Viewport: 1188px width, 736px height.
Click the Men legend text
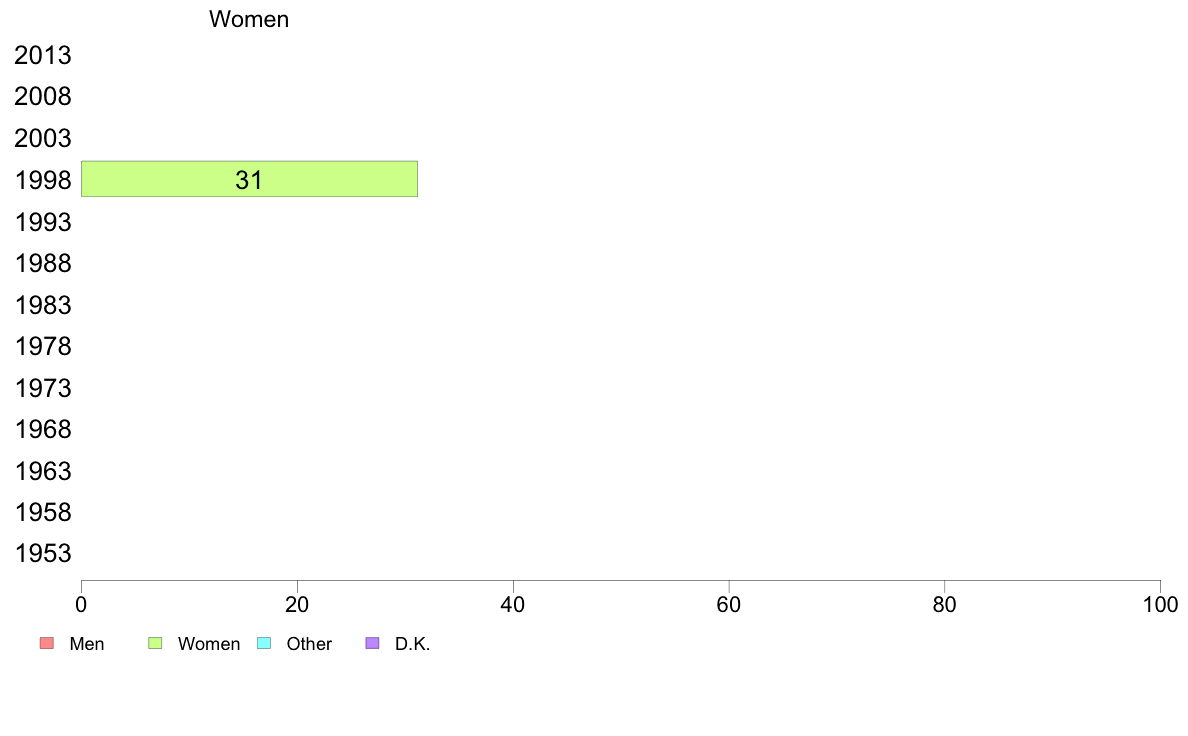[x=87, y=644]
